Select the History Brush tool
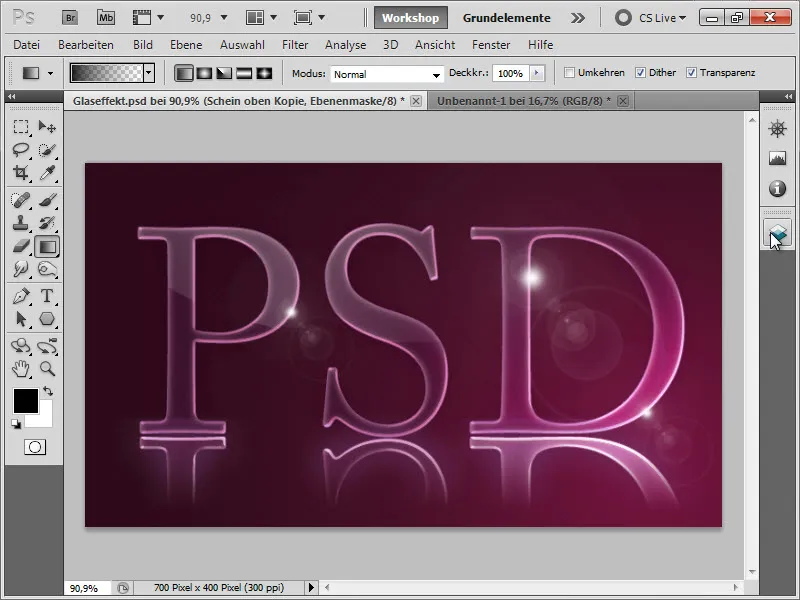The height and width of the screenshot is (600, 800). click(x=47, y=223)
